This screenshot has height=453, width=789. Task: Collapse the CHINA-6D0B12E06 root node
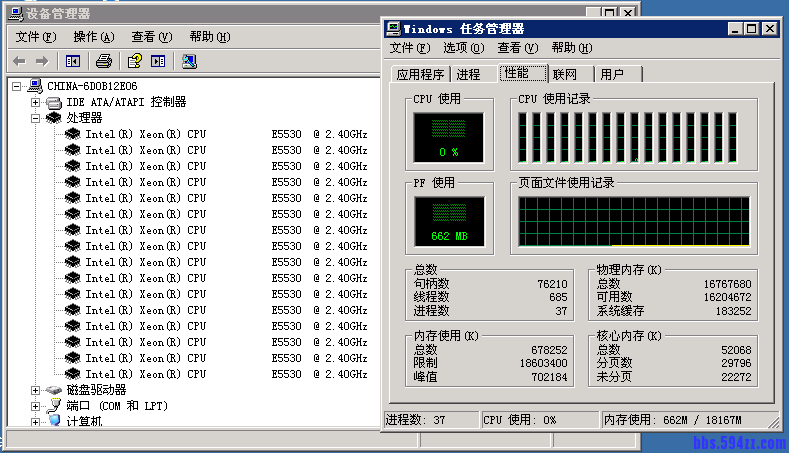pos(17,87)
